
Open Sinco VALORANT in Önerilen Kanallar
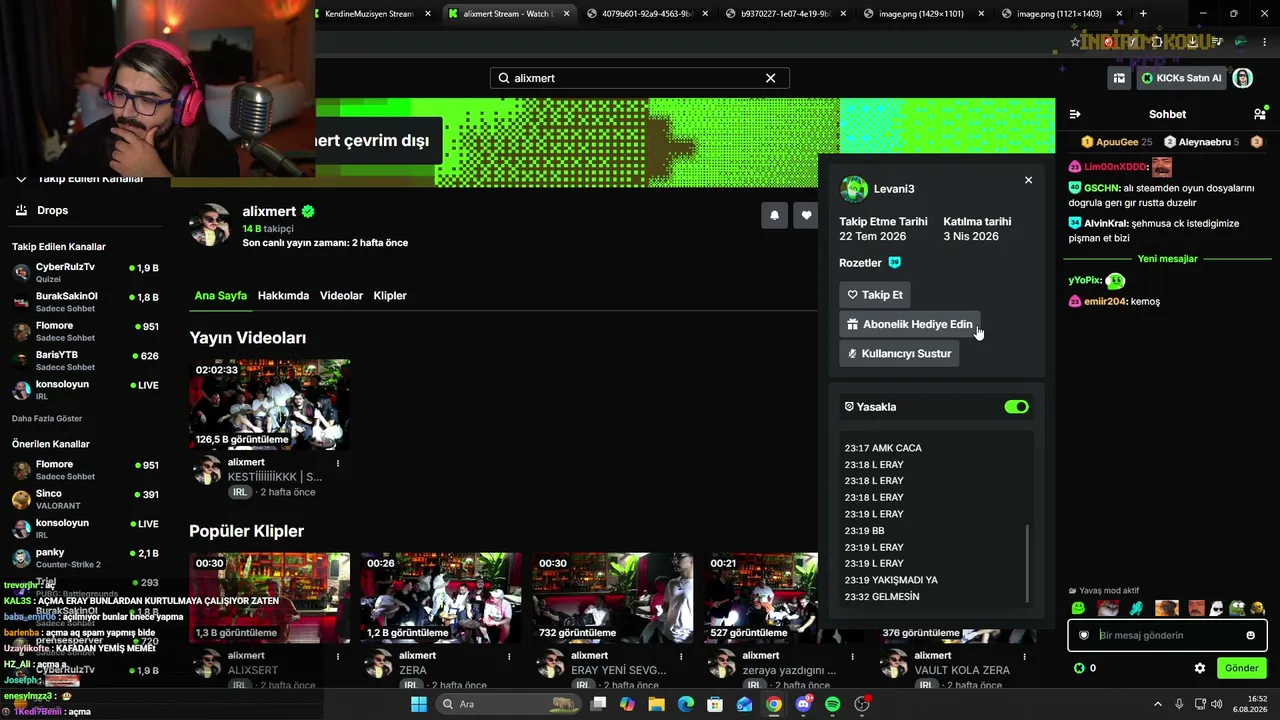[x=86, y=499]
